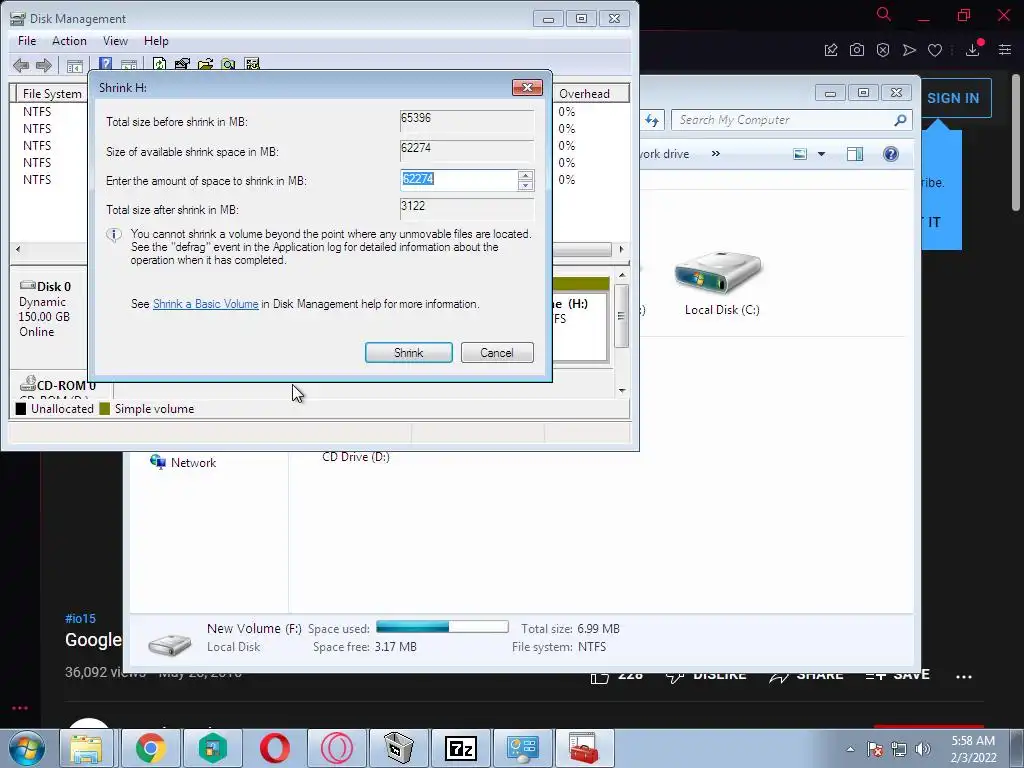Screen dimensions: 1024x768
Task: Click Space used bar for New Volume (F:)
Action: [x=442, y=627]
